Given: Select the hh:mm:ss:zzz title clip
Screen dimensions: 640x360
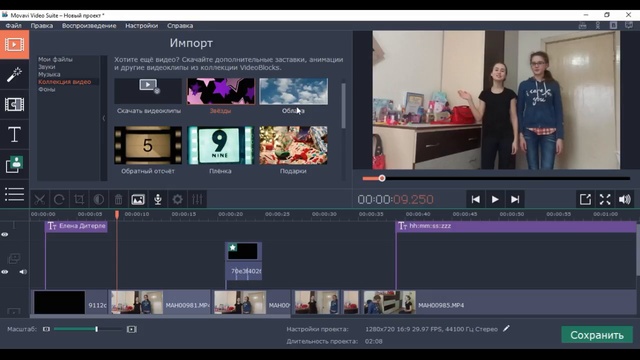Looking at the screenshot, I should click(x=516, y=226).
